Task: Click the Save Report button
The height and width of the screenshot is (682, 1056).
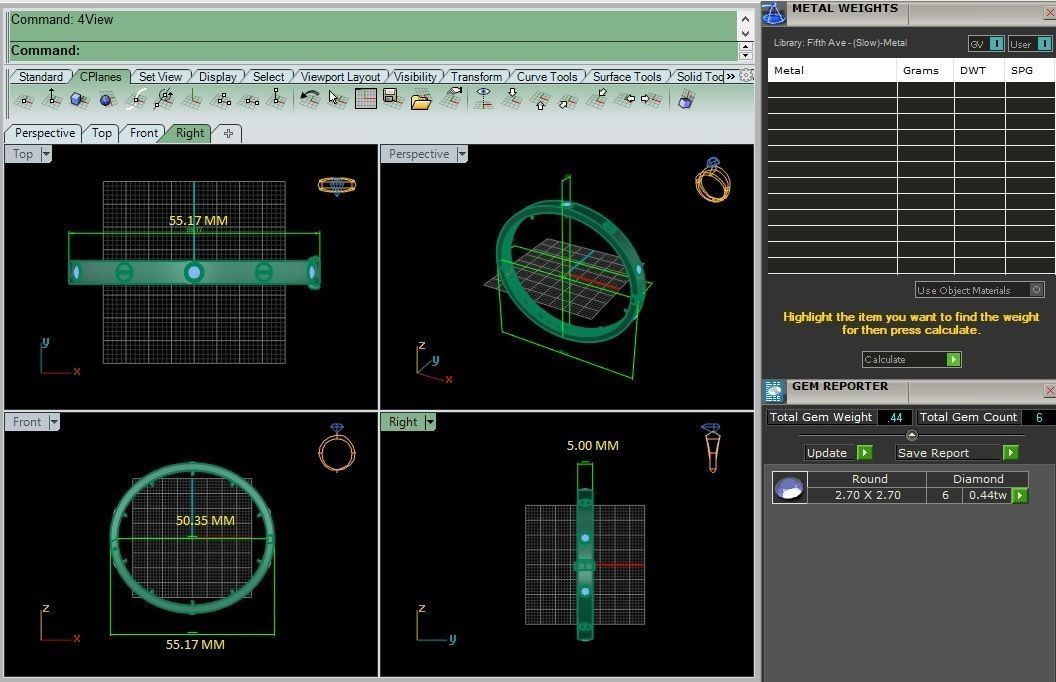Action: tap(957, 453)
